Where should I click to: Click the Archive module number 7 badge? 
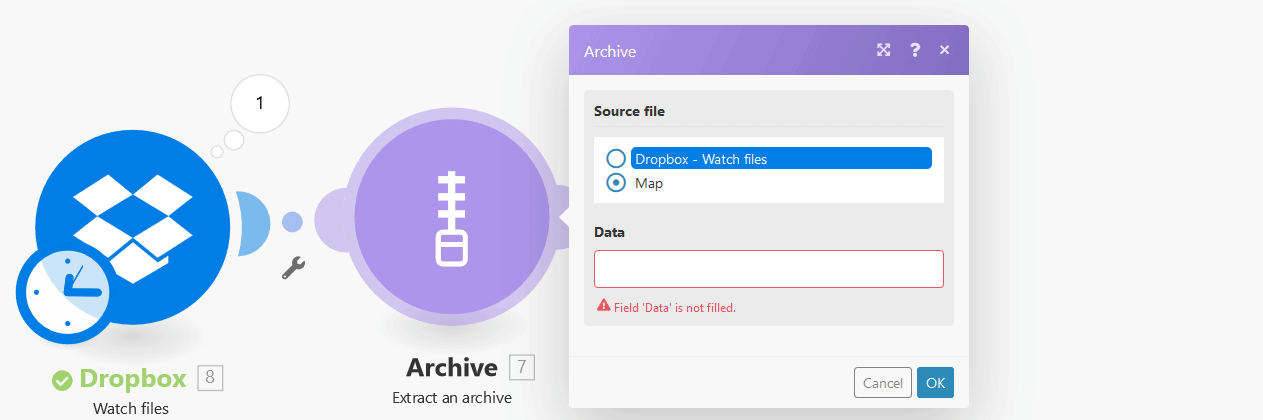point(522,367)
